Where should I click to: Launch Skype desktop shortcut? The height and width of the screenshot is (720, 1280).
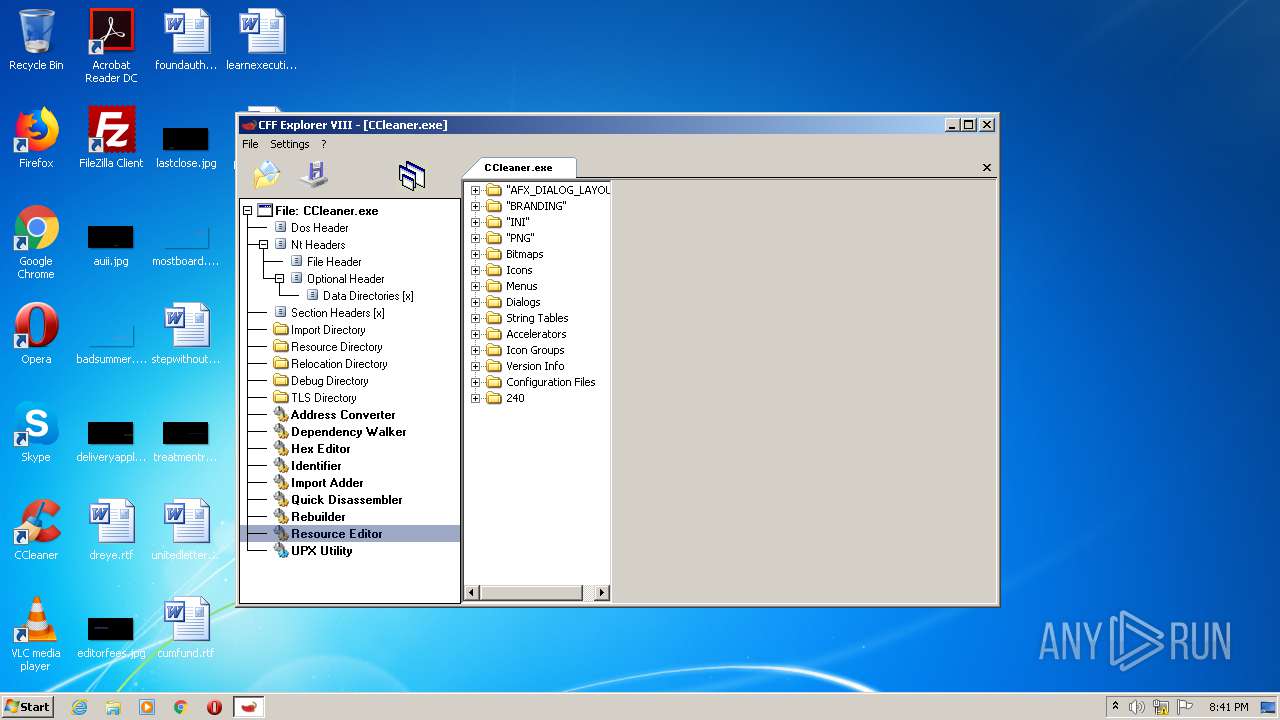coord(36,432)
